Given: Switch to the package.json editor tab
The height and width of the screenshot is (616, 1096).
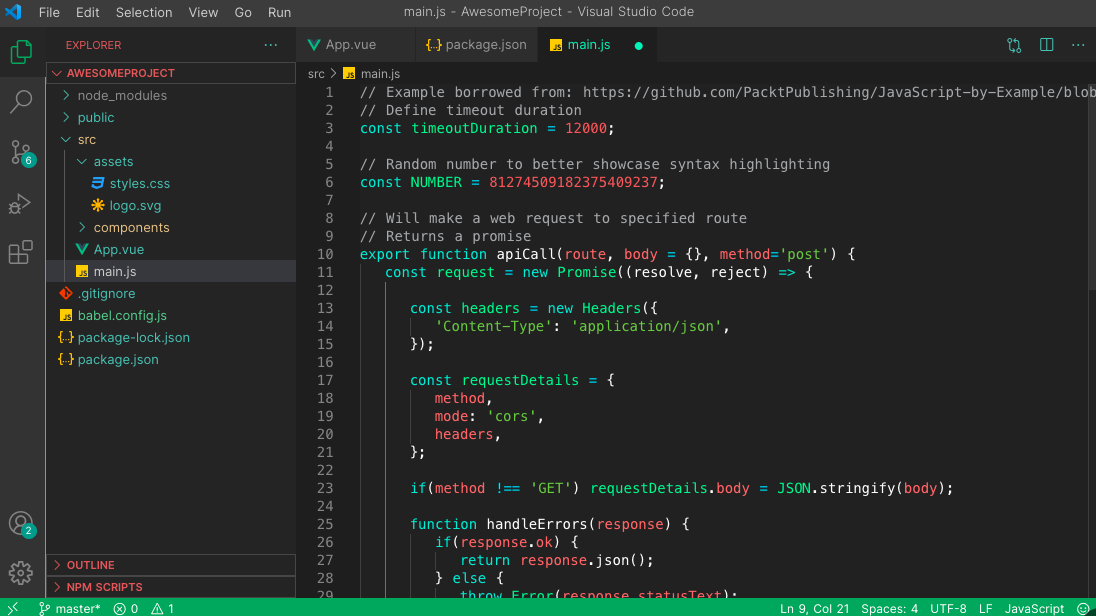Looking at the screenshot, I should (x=476, y=45).
